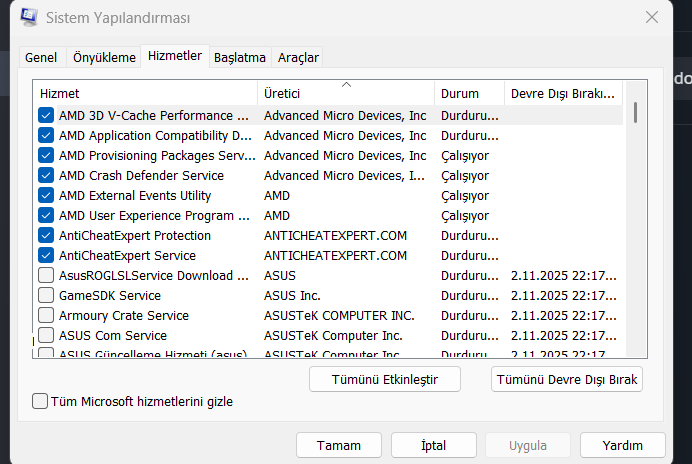
Task: Click Tümünü Devre Dışı Bırak button
Action: pyautogui.click(x=567, y=379)
